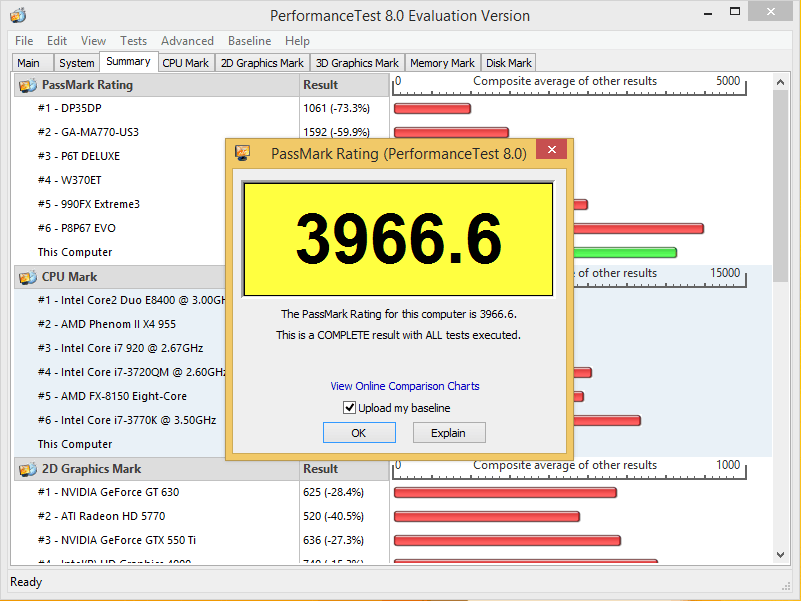This screenshot has width=801, height=601.
Task: Close the PassMark Rating dialog
Action: pyautogui.click(x=552, y=150)
